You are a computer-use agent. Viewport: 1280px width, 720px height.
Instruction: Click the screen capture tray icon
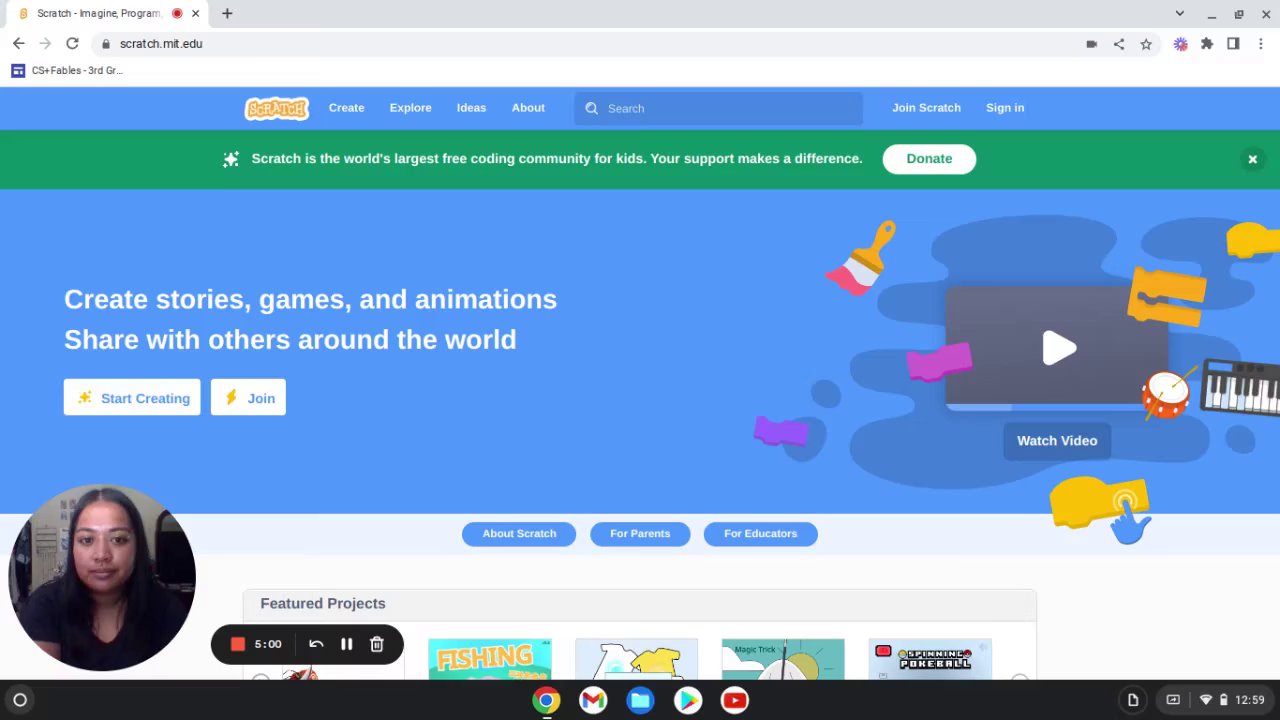tap(1173, 700)
